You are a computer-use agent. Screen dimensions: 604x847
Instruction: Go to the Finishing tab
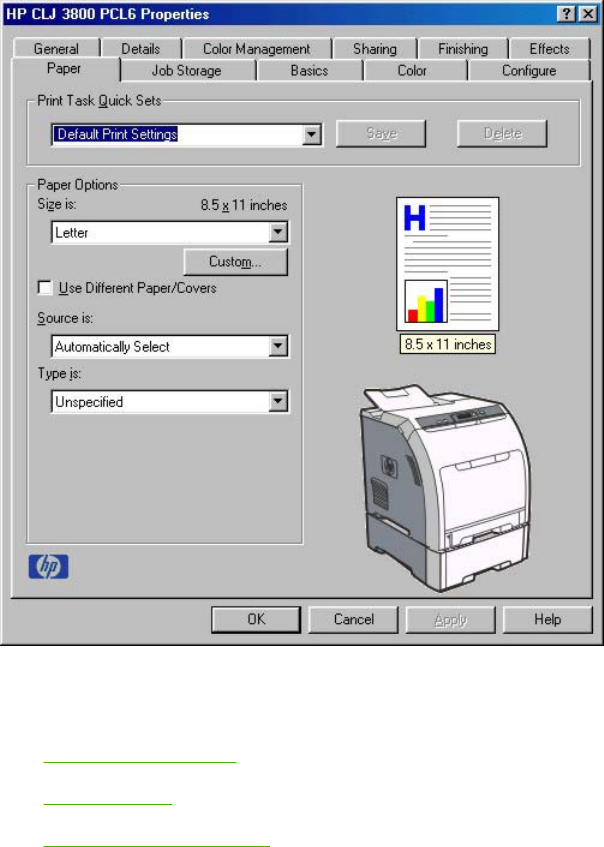(x=463, y=49)
